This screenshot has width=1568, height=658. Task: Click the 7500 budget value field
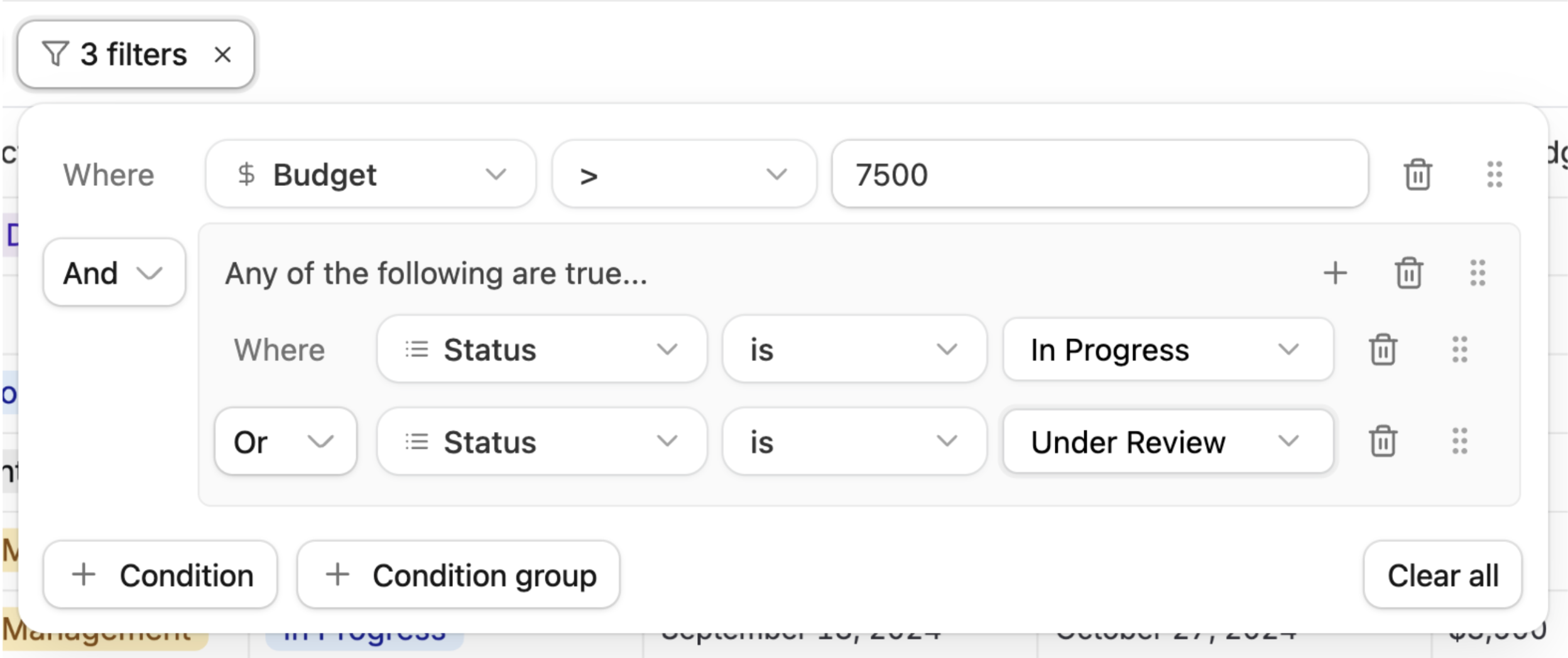point(1099,174)
